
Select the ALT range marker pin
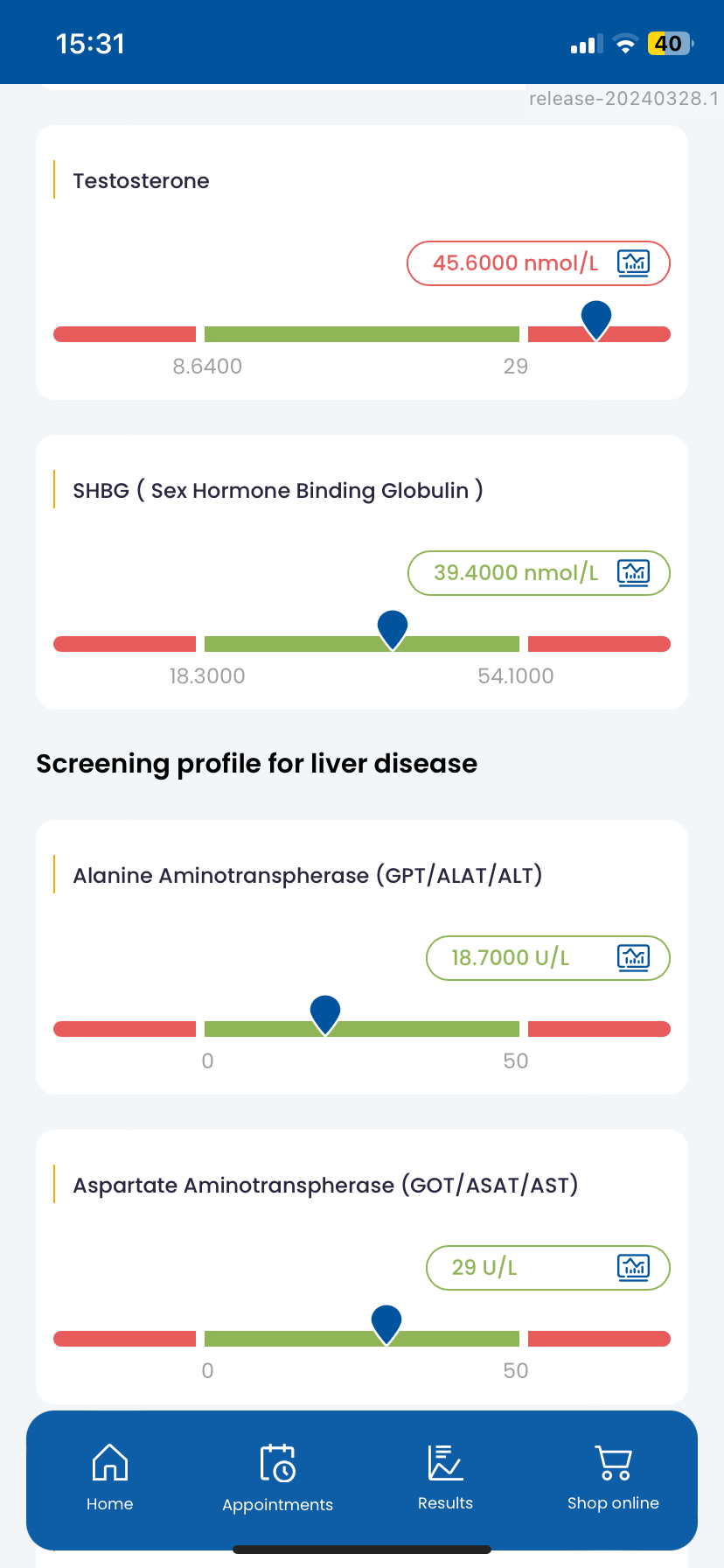pos(325,1015)
